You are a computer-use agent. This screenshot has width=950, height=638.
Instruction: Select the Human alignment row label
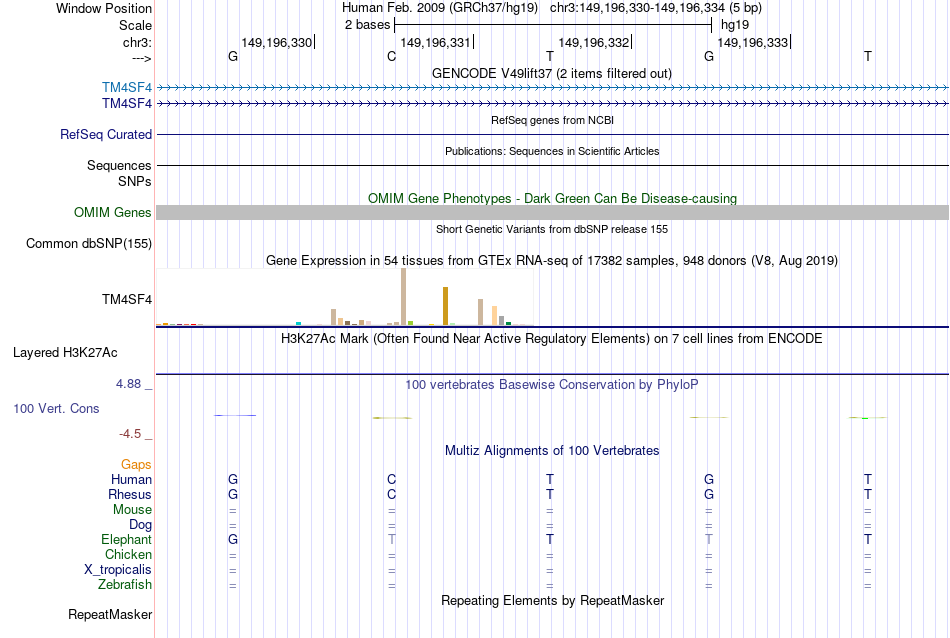click(x=131, y=479)
